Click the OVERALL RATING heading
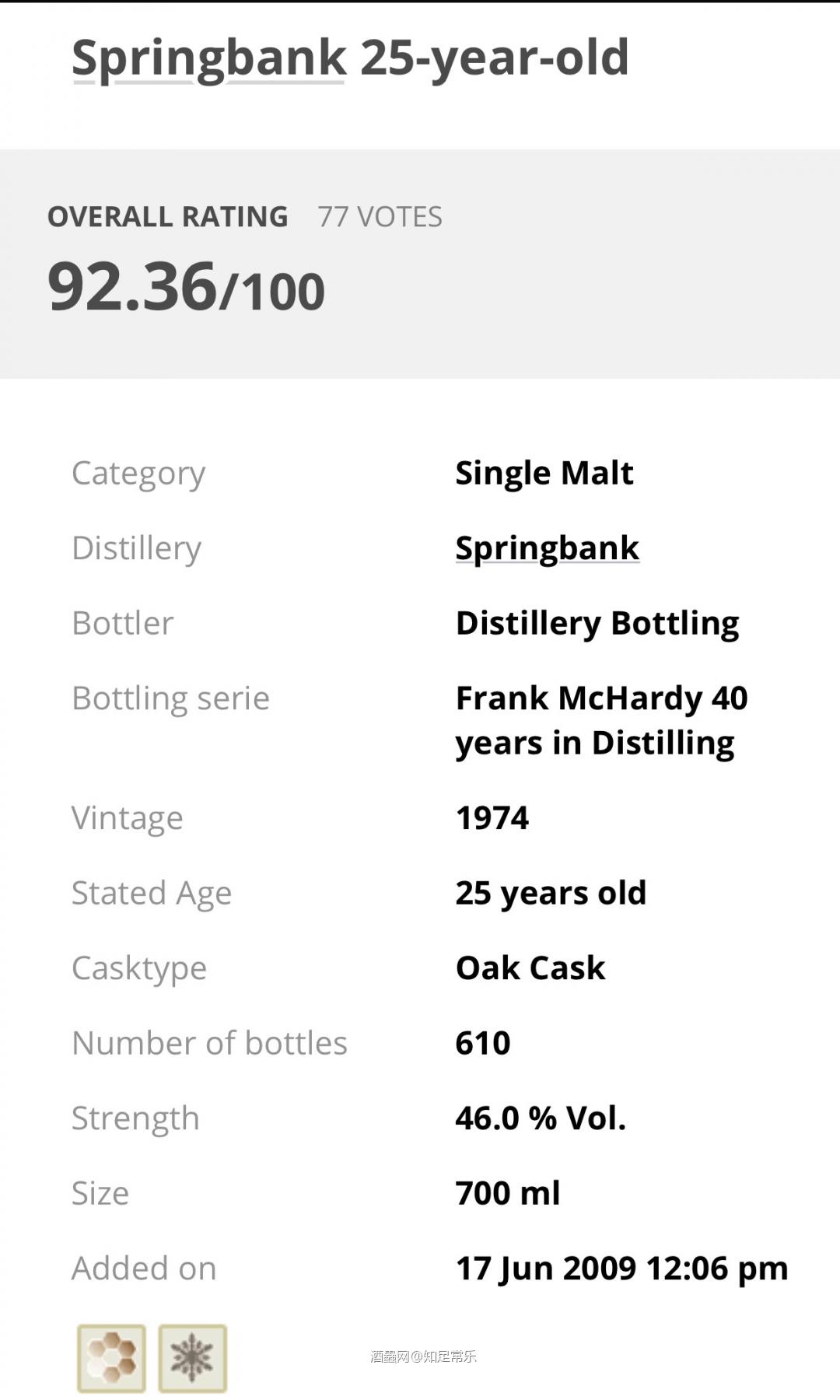840x1400 pixels. click(168, 217)
